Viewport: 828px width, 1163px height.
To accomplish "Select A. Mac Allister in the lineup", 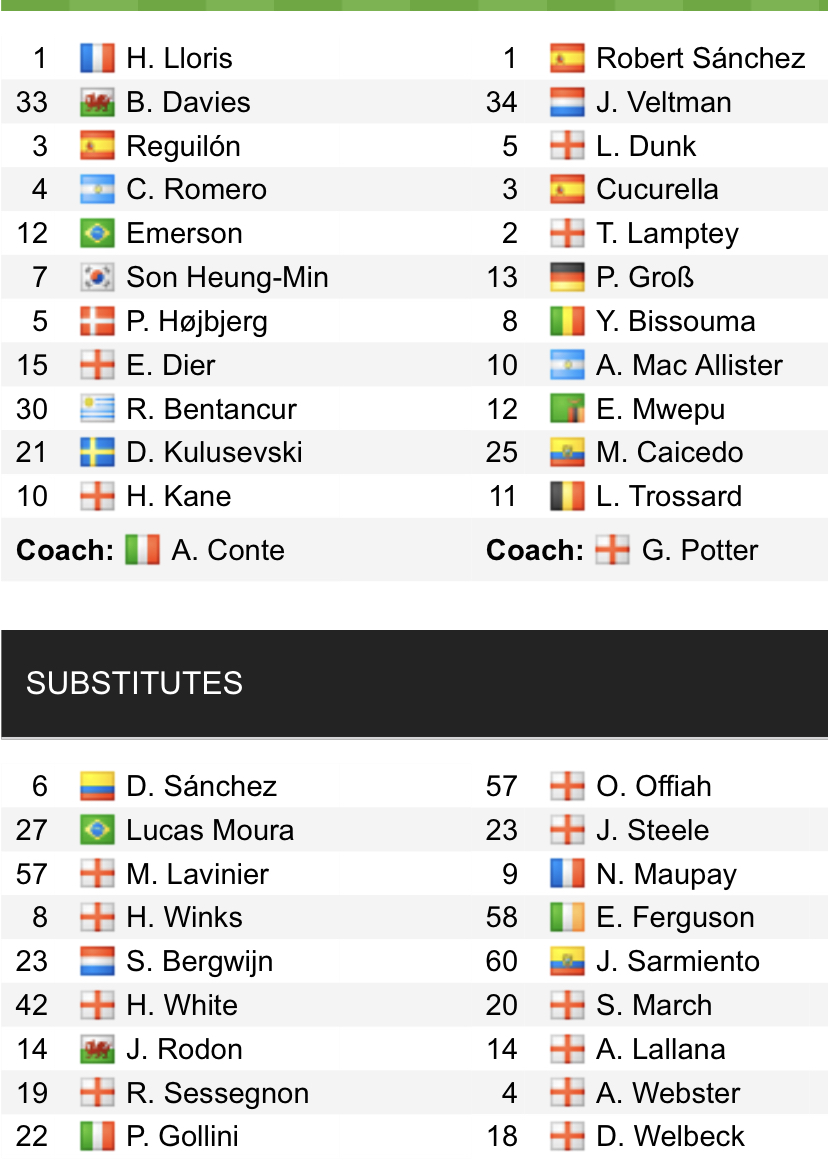I will coord(689,365).
